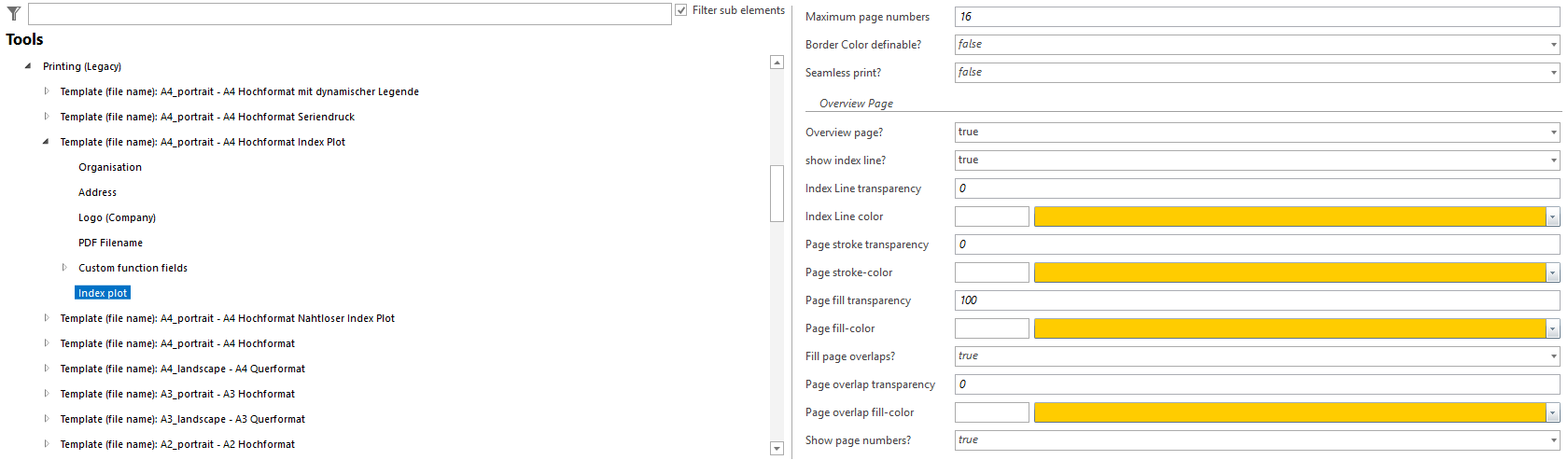This screenshot has height=460, width=1568.
Task: Click the Index Line color yellow swatch
Action: click(x=1288, y=216)
